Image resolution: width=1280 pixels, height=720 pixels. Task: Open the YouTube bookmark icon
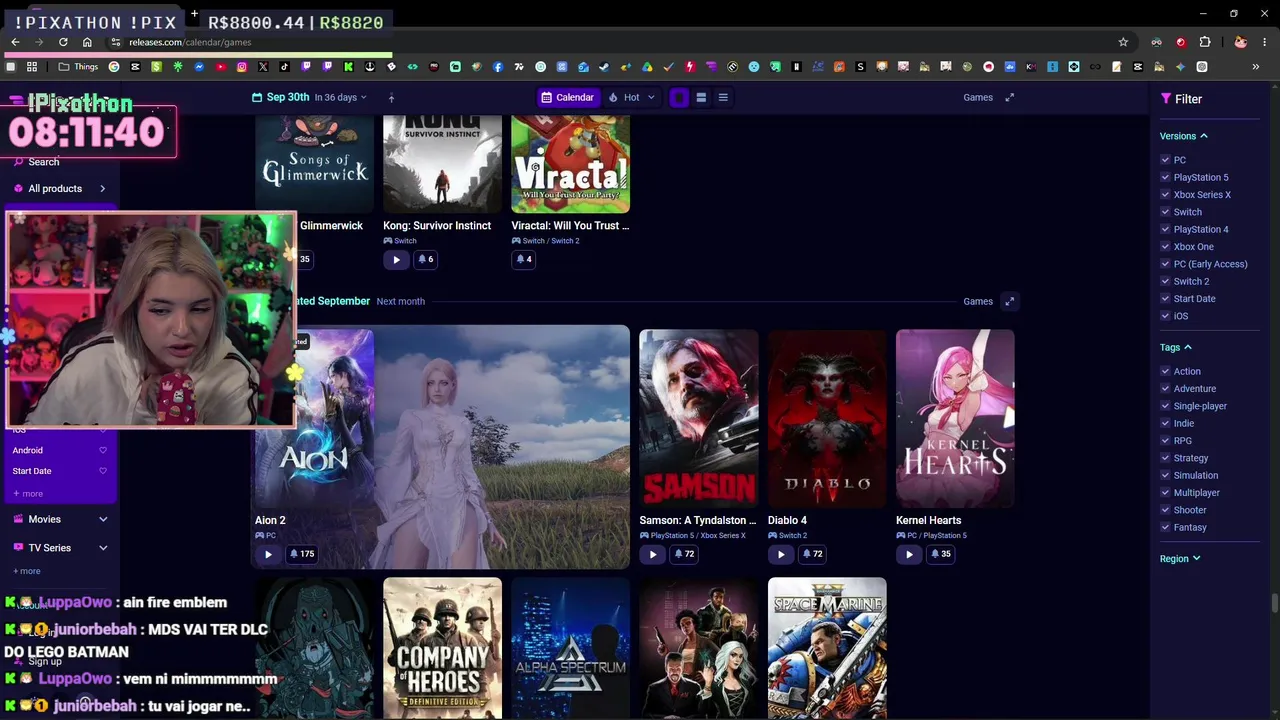click(x=221, y=67)
